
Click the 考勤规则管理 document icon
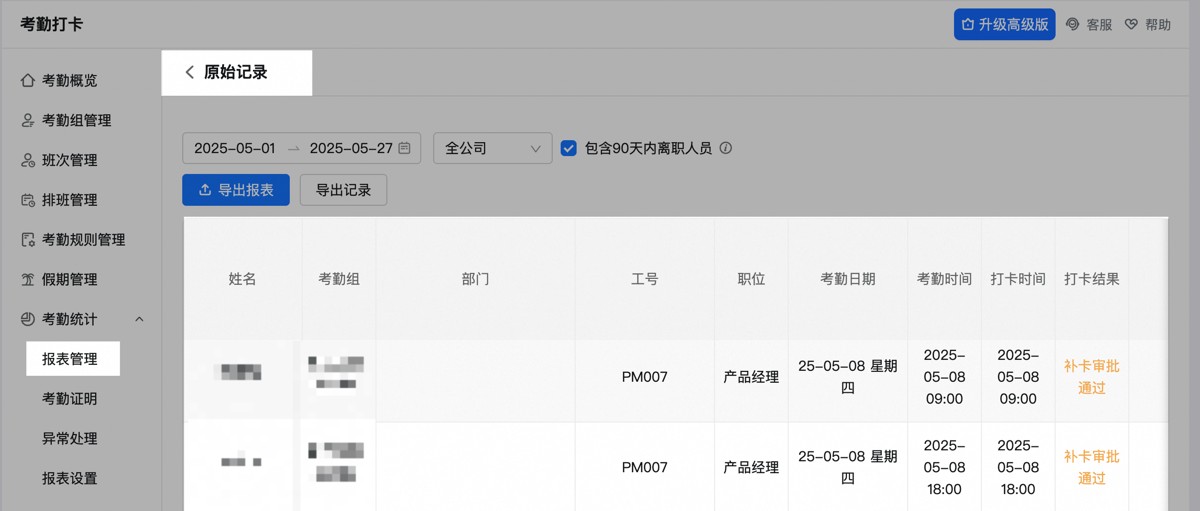28,240
